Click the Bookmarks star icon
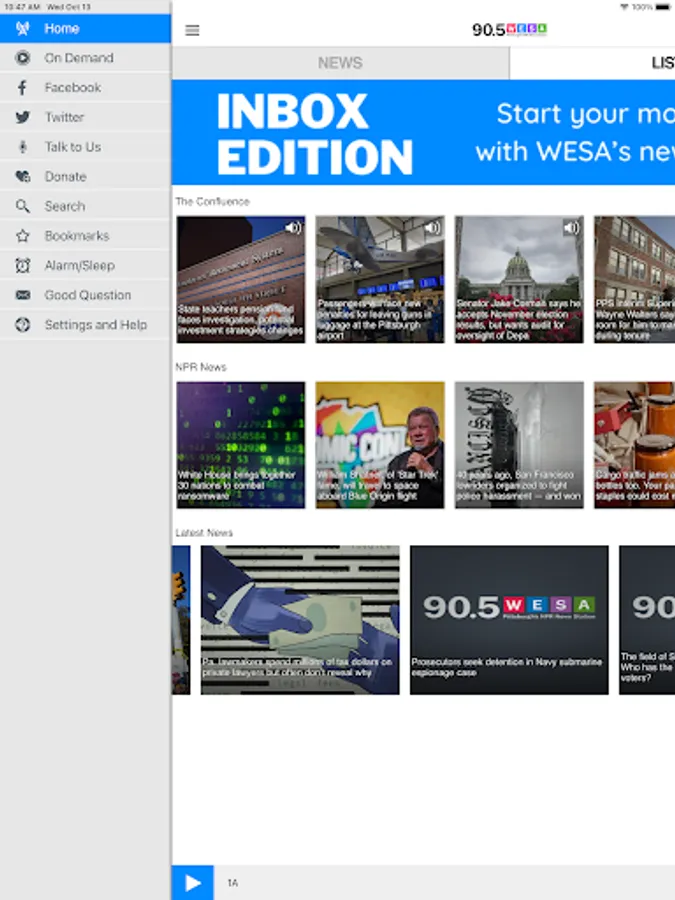Viewport: 675px width, 900px height. (22, 236)
